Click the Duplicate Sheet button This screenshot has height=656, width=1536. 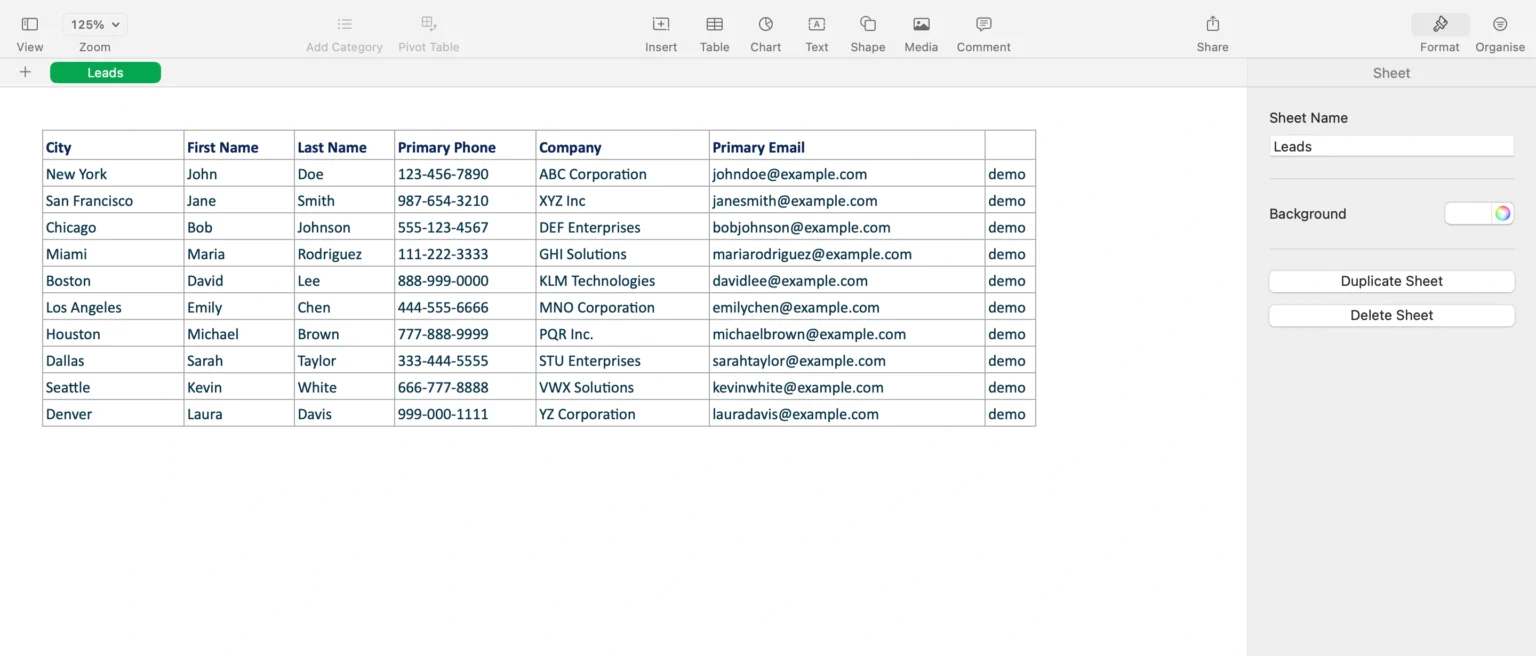click(x=1391, y=281)
